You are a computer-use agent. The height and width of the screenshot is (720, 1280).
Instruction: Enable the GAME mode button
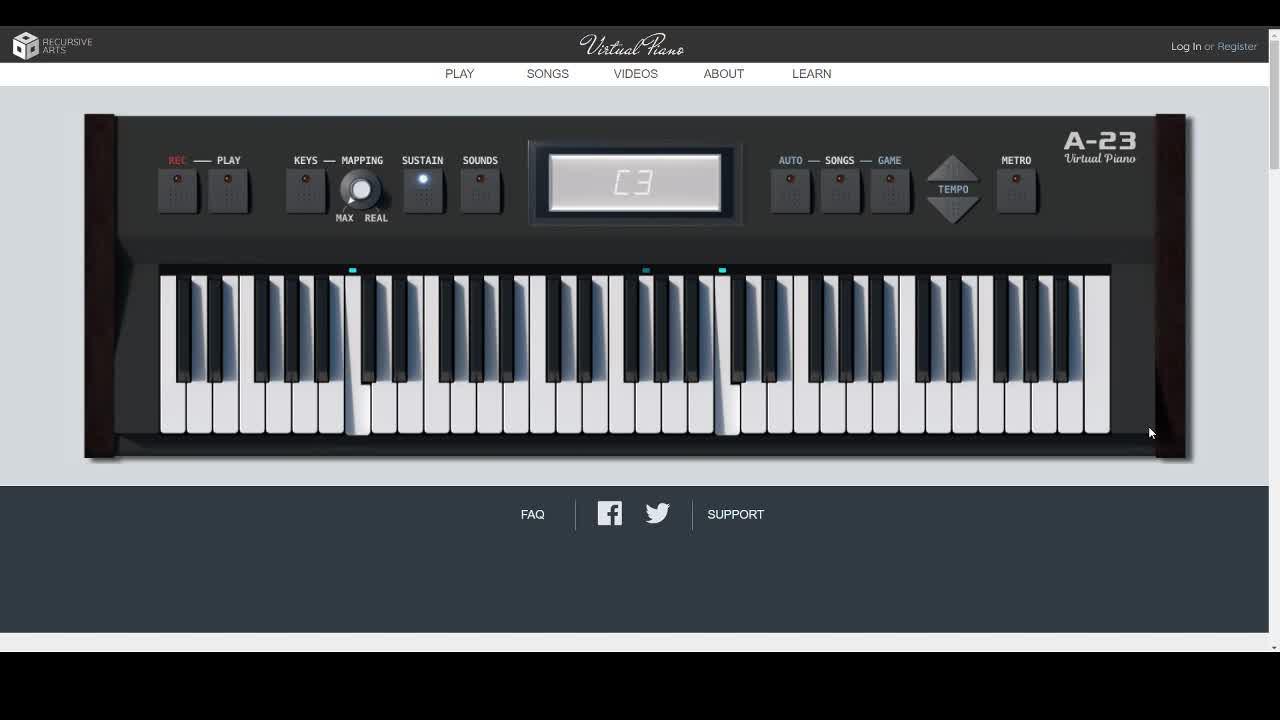pos(890,190)
